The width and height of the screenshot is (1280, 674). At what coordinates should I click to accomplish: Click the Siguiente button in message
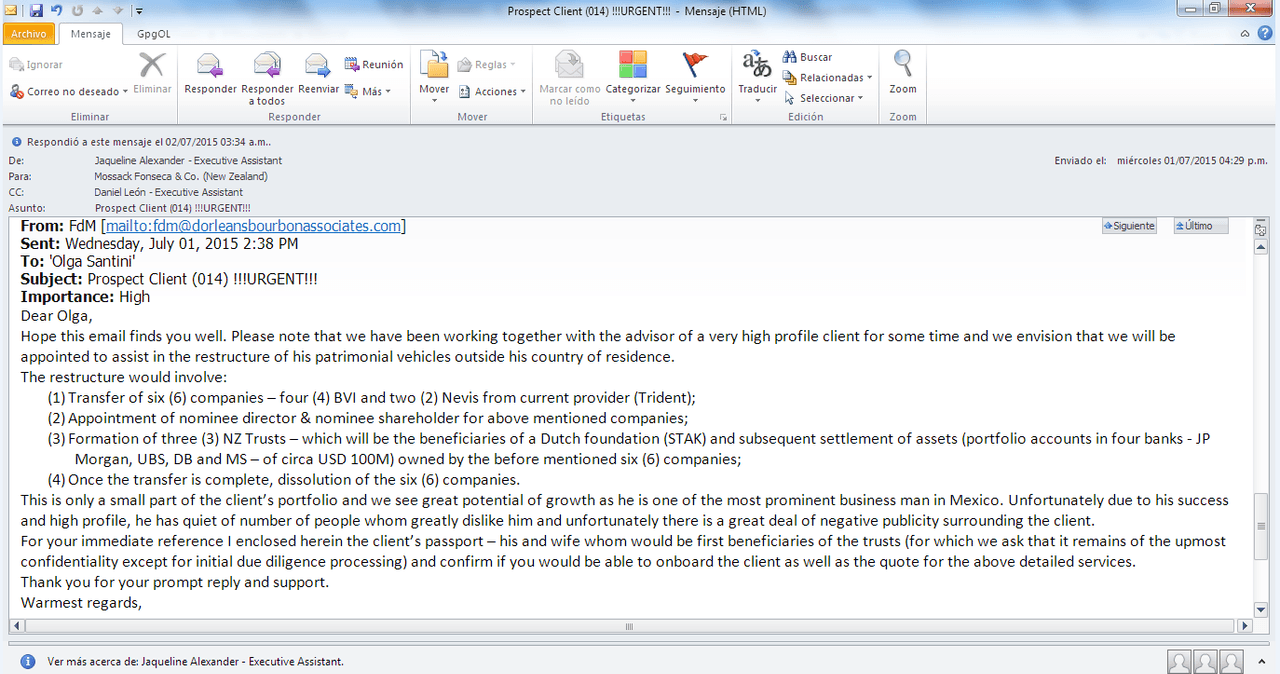(1129, 226)
